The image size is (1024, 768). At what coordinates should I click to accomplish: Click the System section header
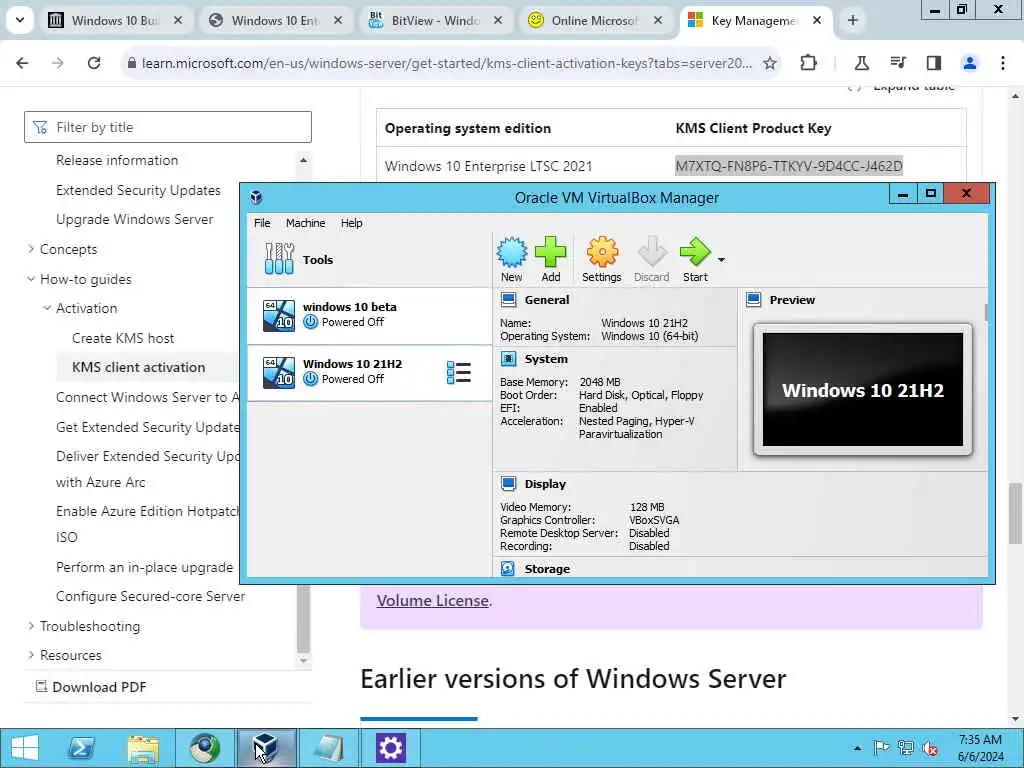[x=546, y=359]
